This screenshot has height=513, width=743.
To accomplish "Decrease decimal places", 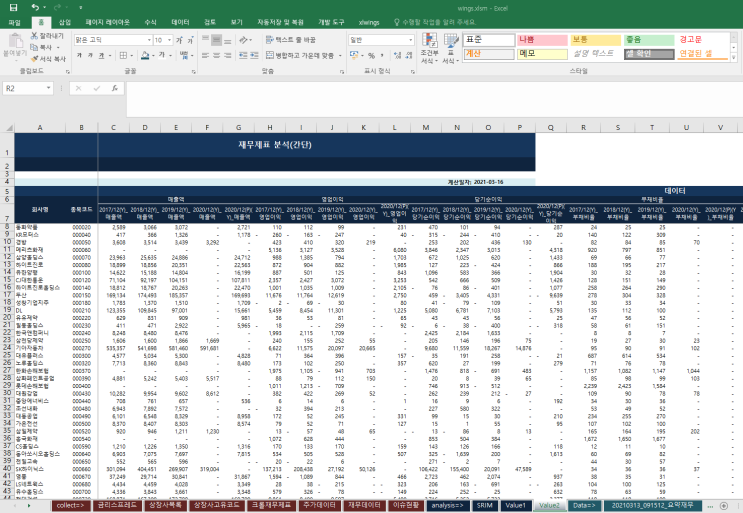I will click(x=408, y=55).
